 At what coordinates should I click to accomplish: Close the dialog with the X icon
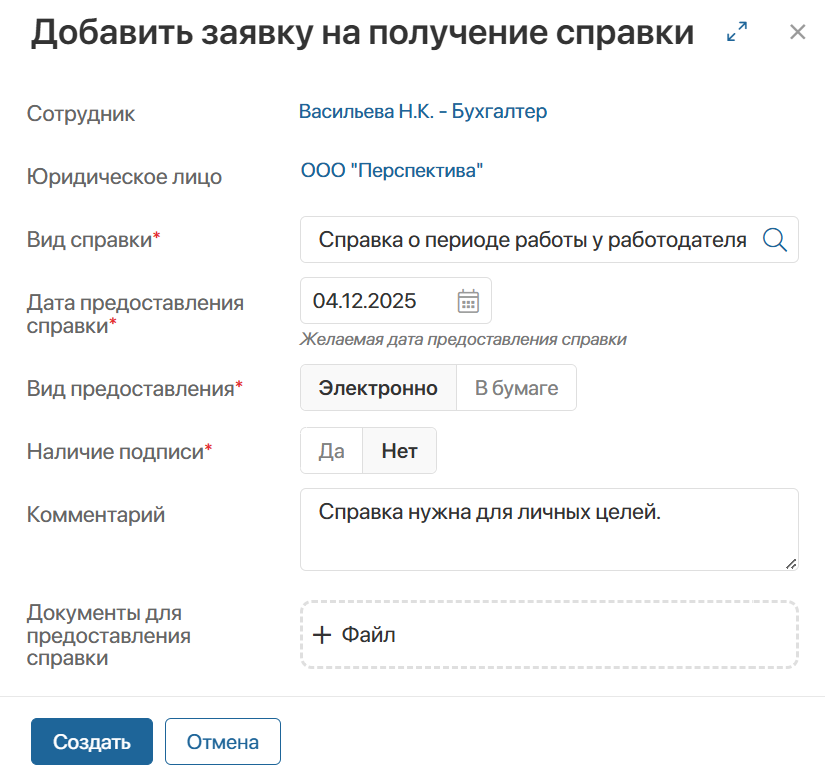point(797,31)
